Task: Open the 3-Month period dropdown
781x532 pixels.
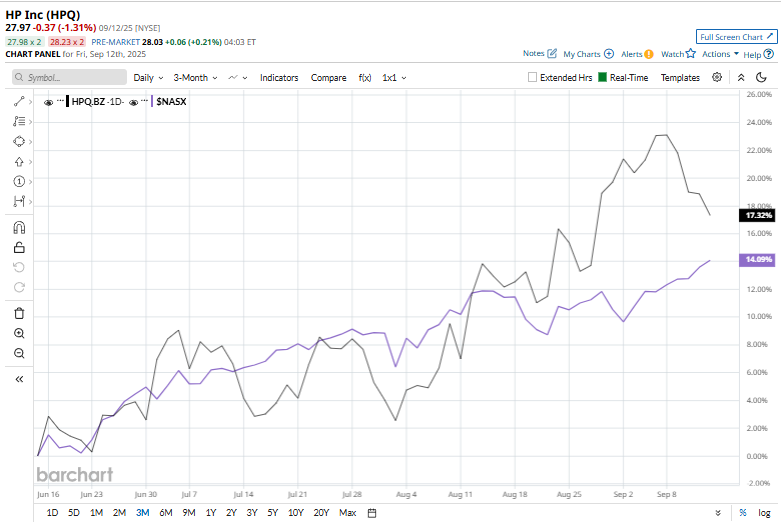Action: click(195, 78)
